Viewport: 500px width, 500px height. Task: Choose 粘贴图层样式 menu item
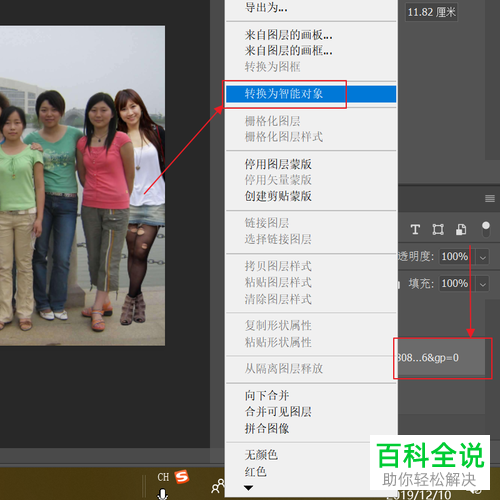pos(311,283)
